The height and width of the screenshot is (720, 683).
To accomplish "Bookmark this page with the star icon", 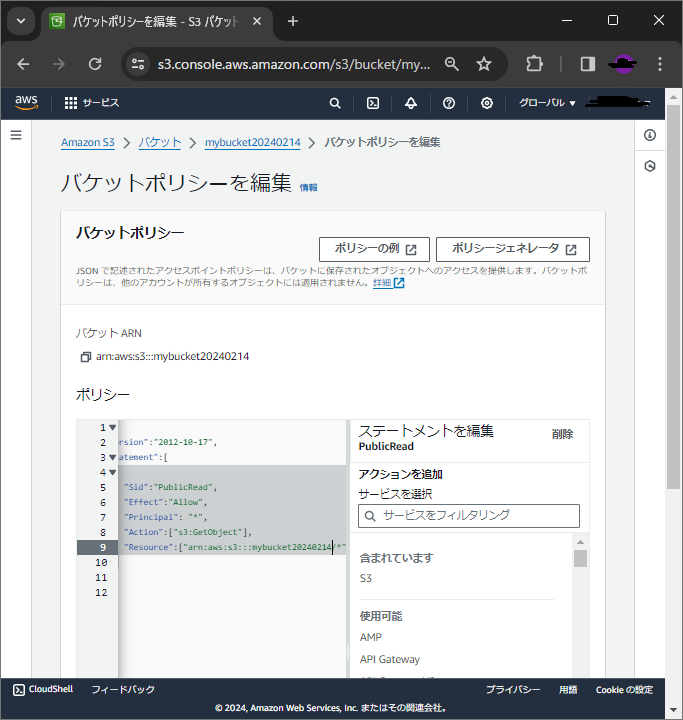I will 484,64.
